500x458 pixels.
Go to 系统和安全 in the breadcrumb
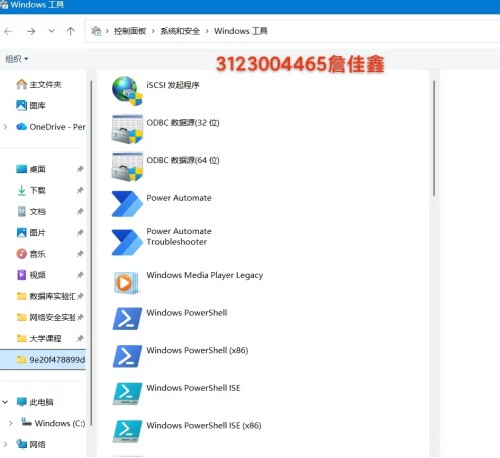point(180,31)
